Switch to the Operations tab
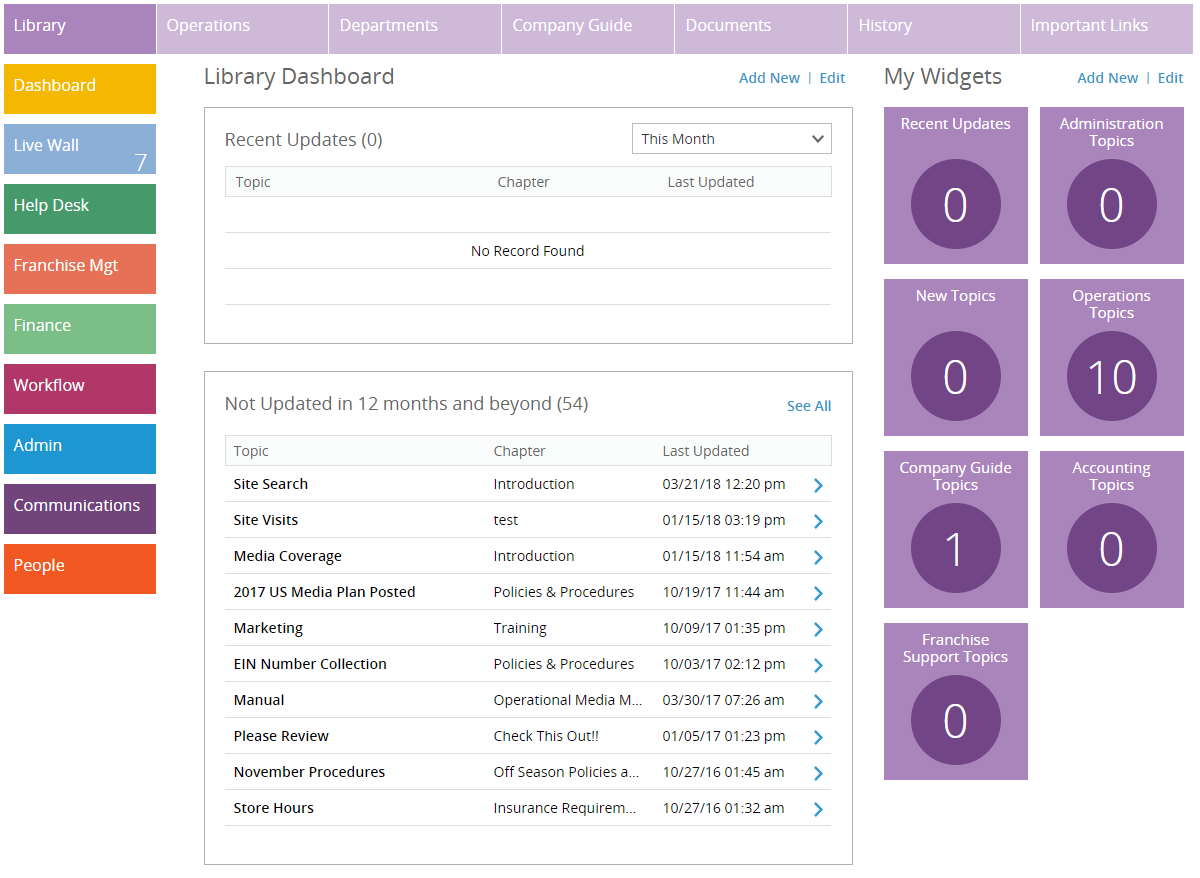 click(x=243, y=29)
